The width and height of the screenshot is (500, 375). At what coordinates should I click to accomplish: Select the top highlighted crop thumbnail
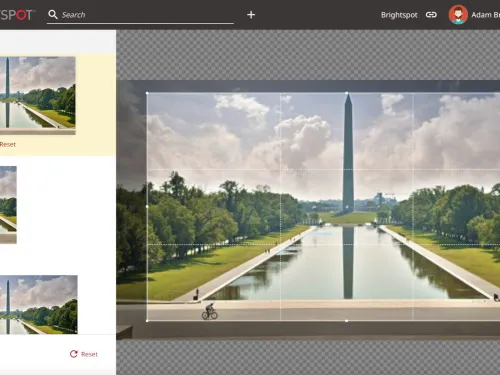point(38,96)
